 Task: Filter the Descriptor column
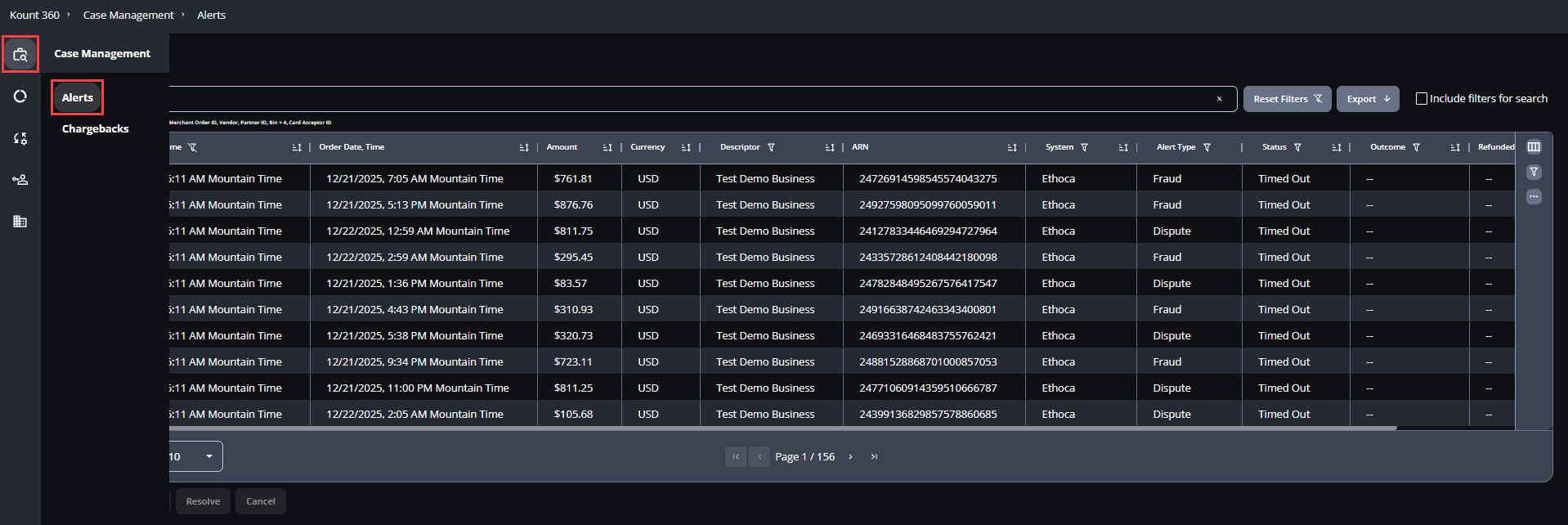click(x=771, y=147)
